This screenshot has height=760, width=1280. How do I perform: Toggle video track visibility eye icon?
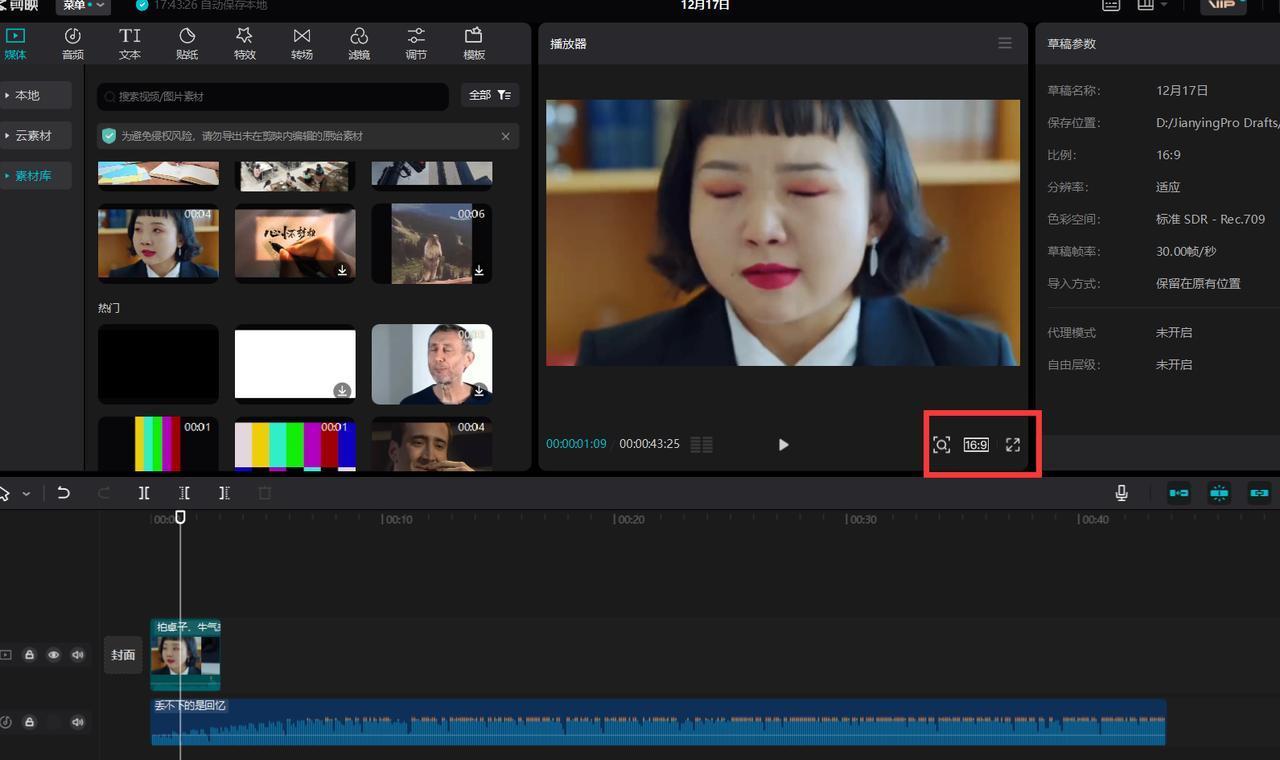coord(54,655)
